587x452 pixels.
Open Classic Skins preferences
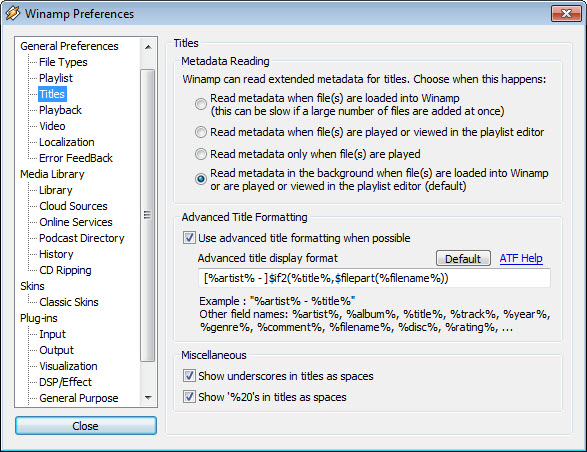[x=69, y=302]
